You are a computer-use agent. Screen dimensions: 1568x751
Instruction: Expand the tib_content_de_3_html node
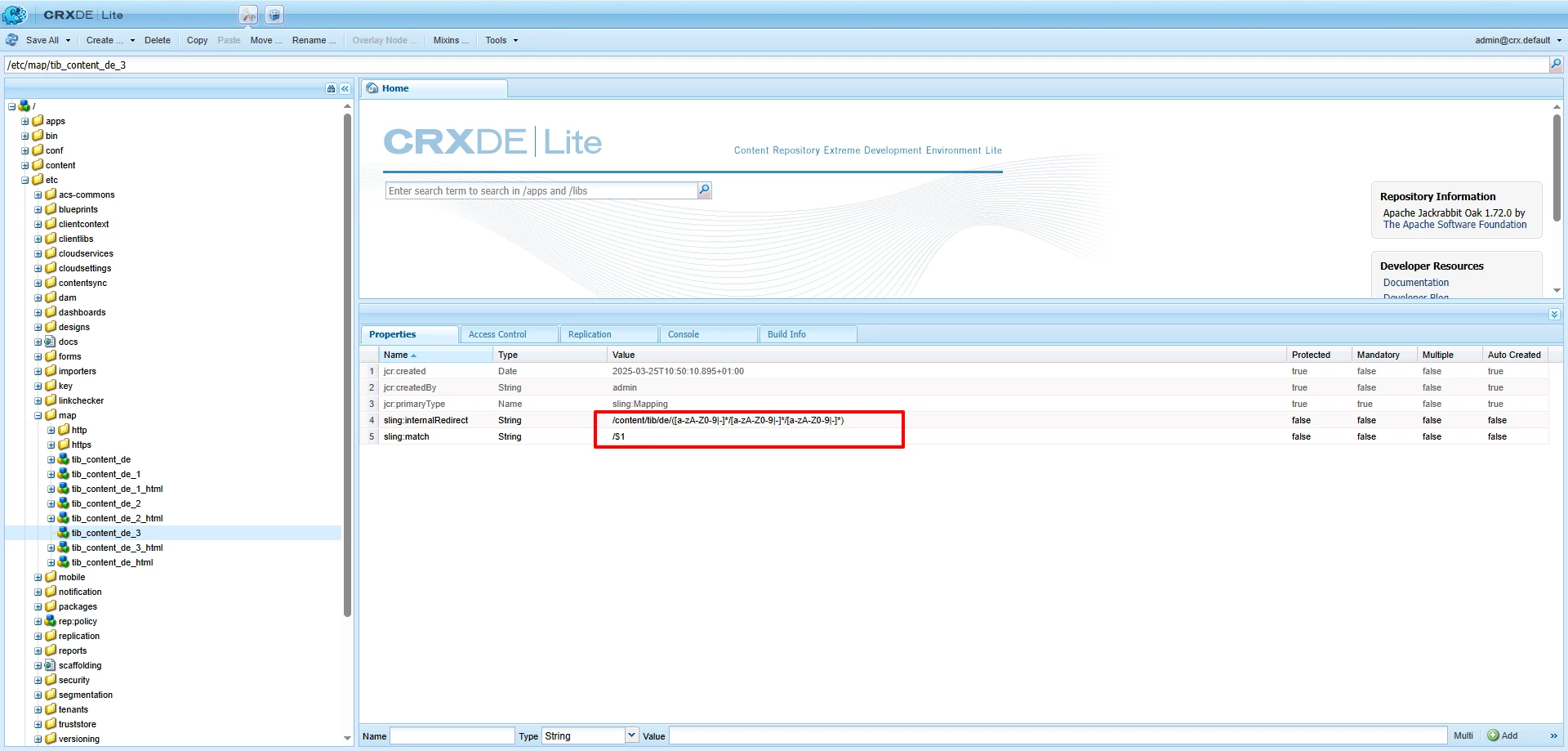tap(51, 548)
